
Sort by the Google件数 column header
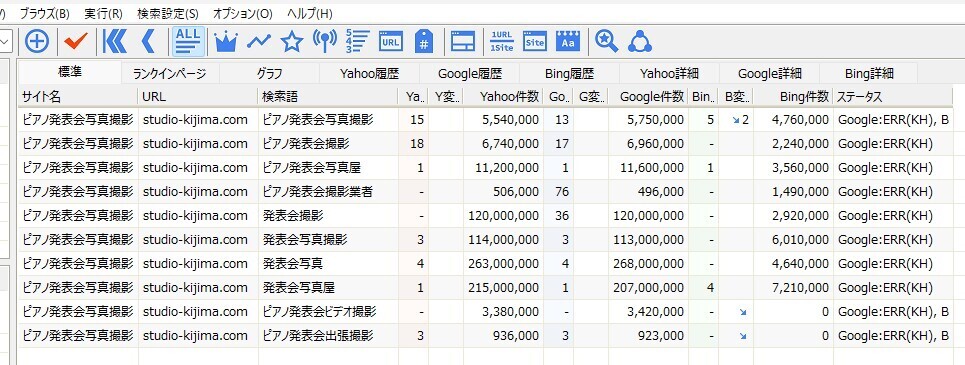(647, 97)
